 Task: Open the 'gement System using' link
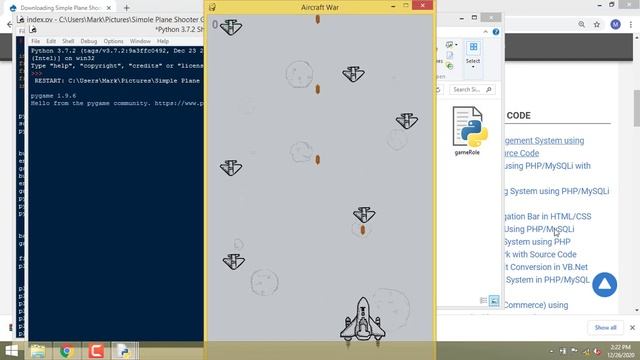[x=544, y=140]
